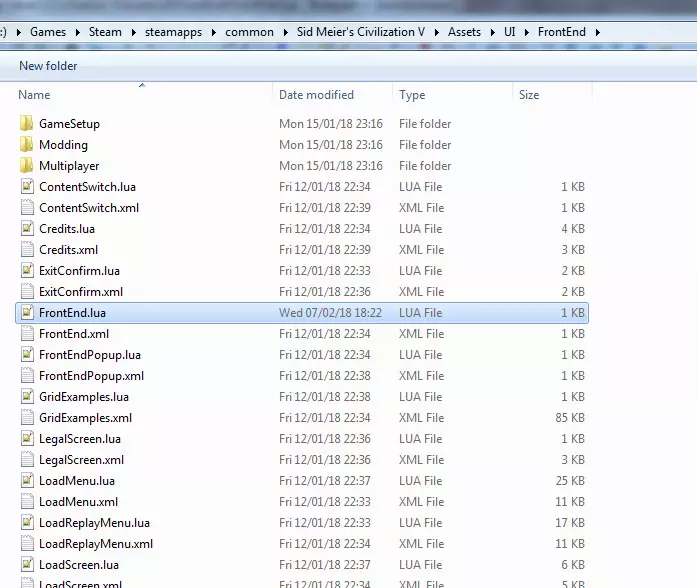Image resolution: width=697 pixels, height=588 pixels.
Task: Click FrontEnd in the breadcrumb
Action: 561,32
